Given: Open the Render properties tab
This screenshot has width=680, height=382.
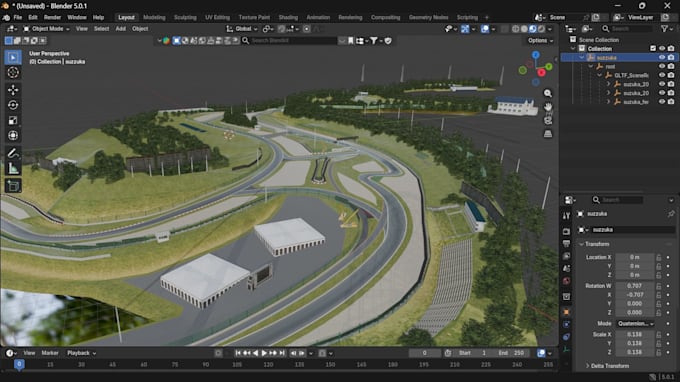Looking at the screenshot, I should point(566,232).
